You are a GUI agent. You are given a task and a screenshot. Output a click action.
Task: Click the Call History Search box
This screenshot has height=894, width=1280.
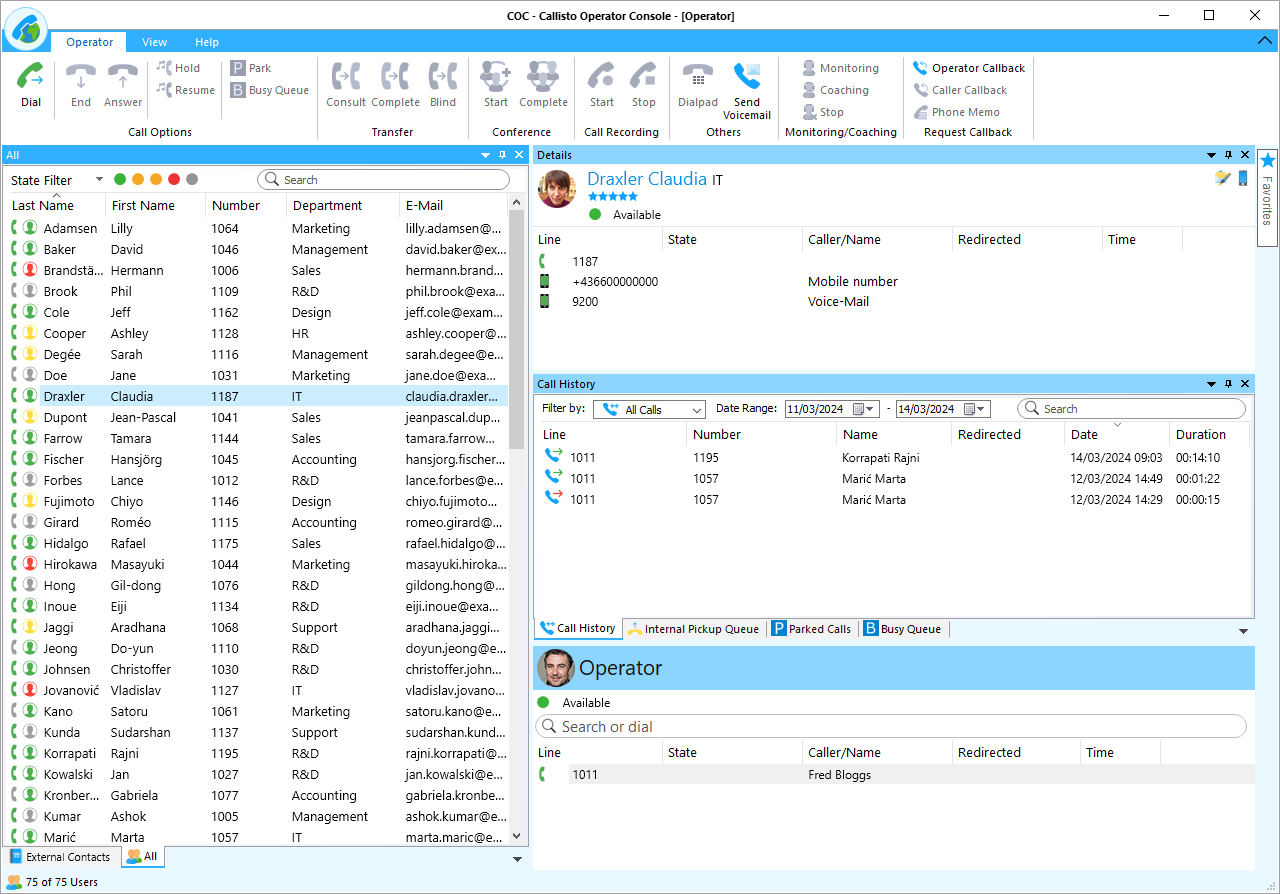pyautogui.click(x=1132, y=409)
